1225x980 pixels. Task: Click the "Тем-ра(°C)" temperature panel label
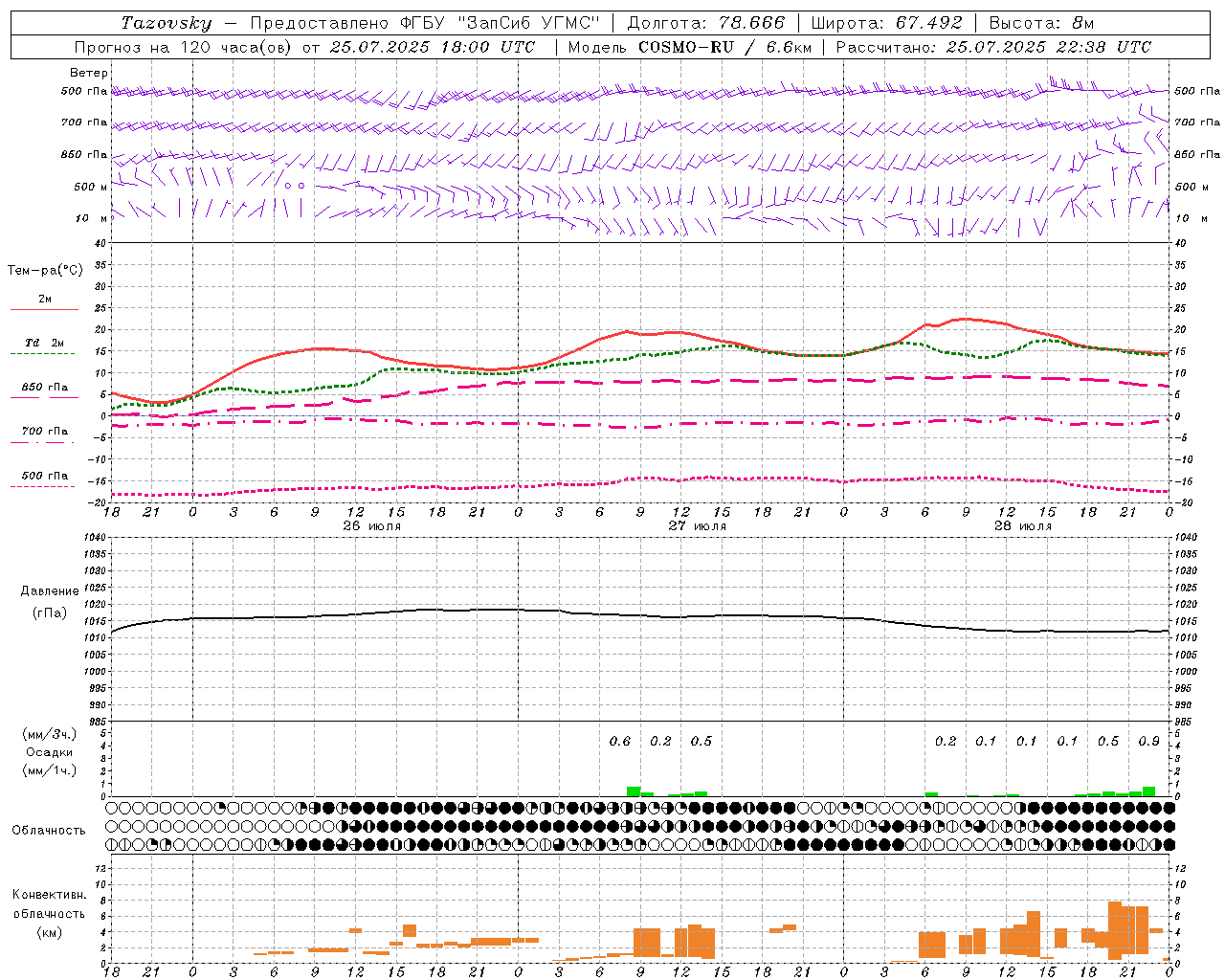pyautogui.click(x=45, y=271)
